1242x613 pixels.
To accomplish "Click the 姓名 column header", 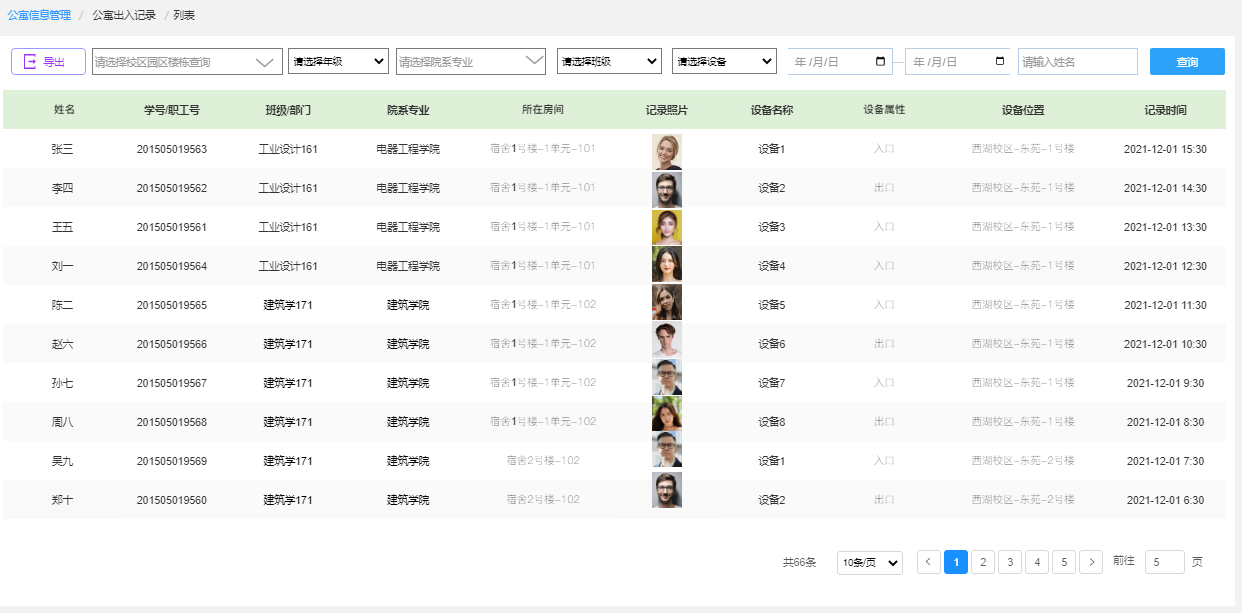I will coord(64,110).
